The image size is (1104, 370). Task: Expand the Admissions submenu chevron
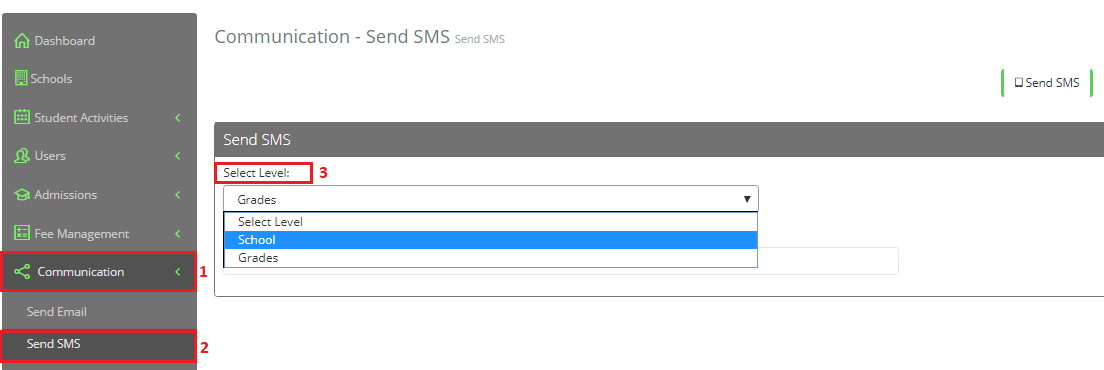point(178,195)
